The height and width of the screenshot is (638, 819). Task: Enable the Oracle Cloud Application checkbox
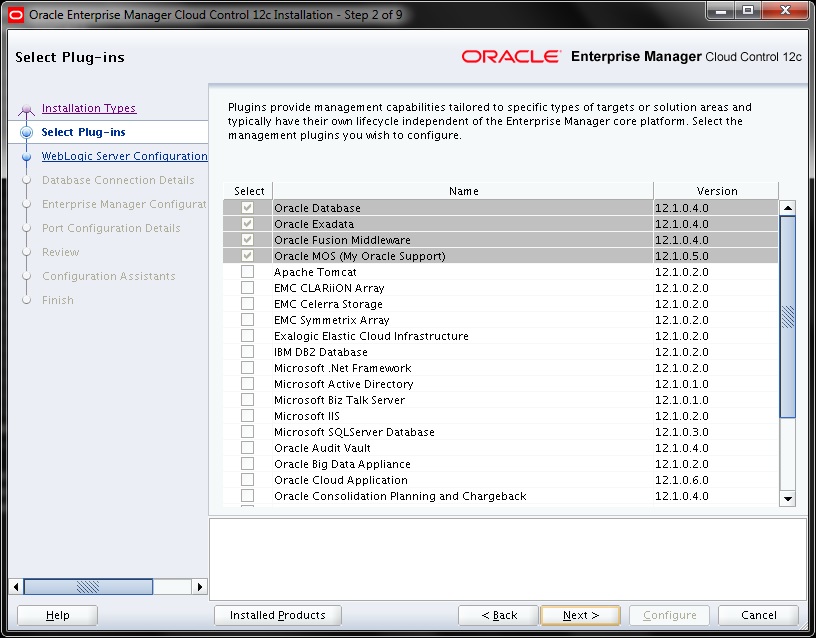coord(248,480)
